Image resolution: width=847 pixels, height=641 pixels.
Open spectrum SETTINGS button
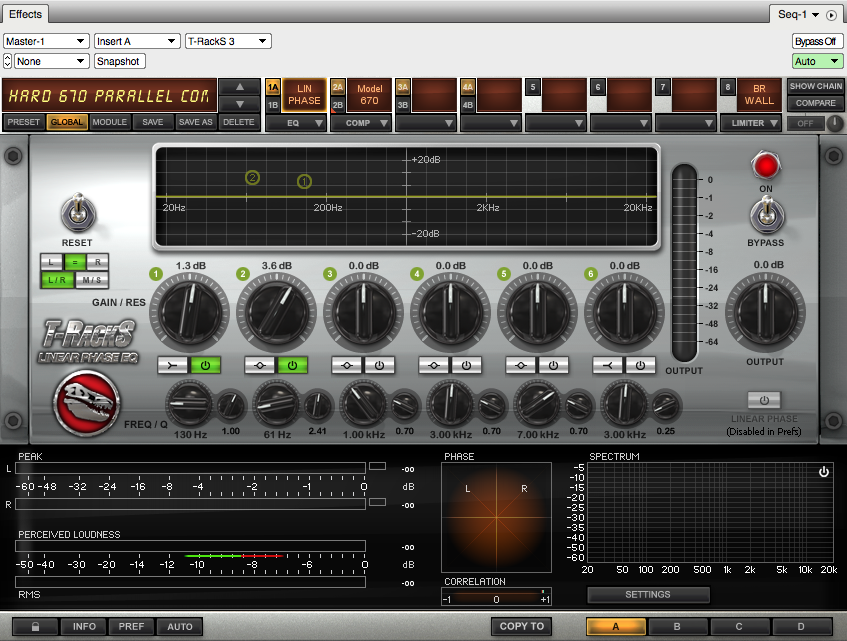[x=648, y=595]
